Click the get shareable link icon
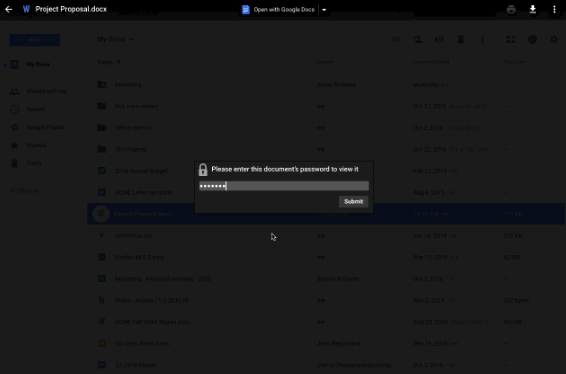 tap(396, 39)
